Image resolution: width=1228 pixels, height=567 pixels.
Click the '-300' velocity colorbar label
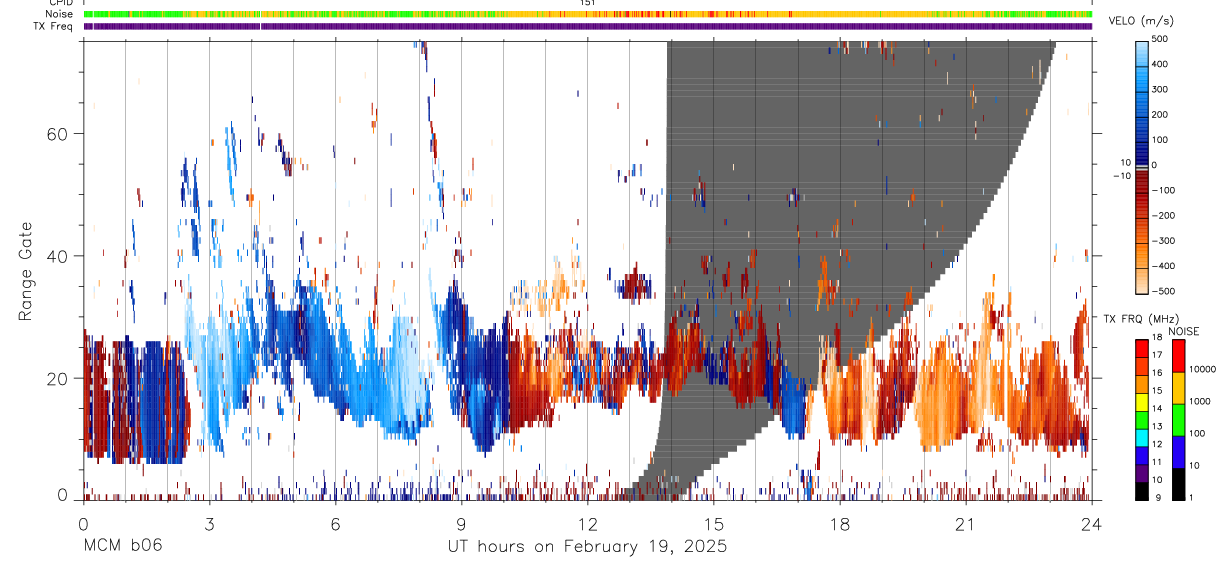1163,241
